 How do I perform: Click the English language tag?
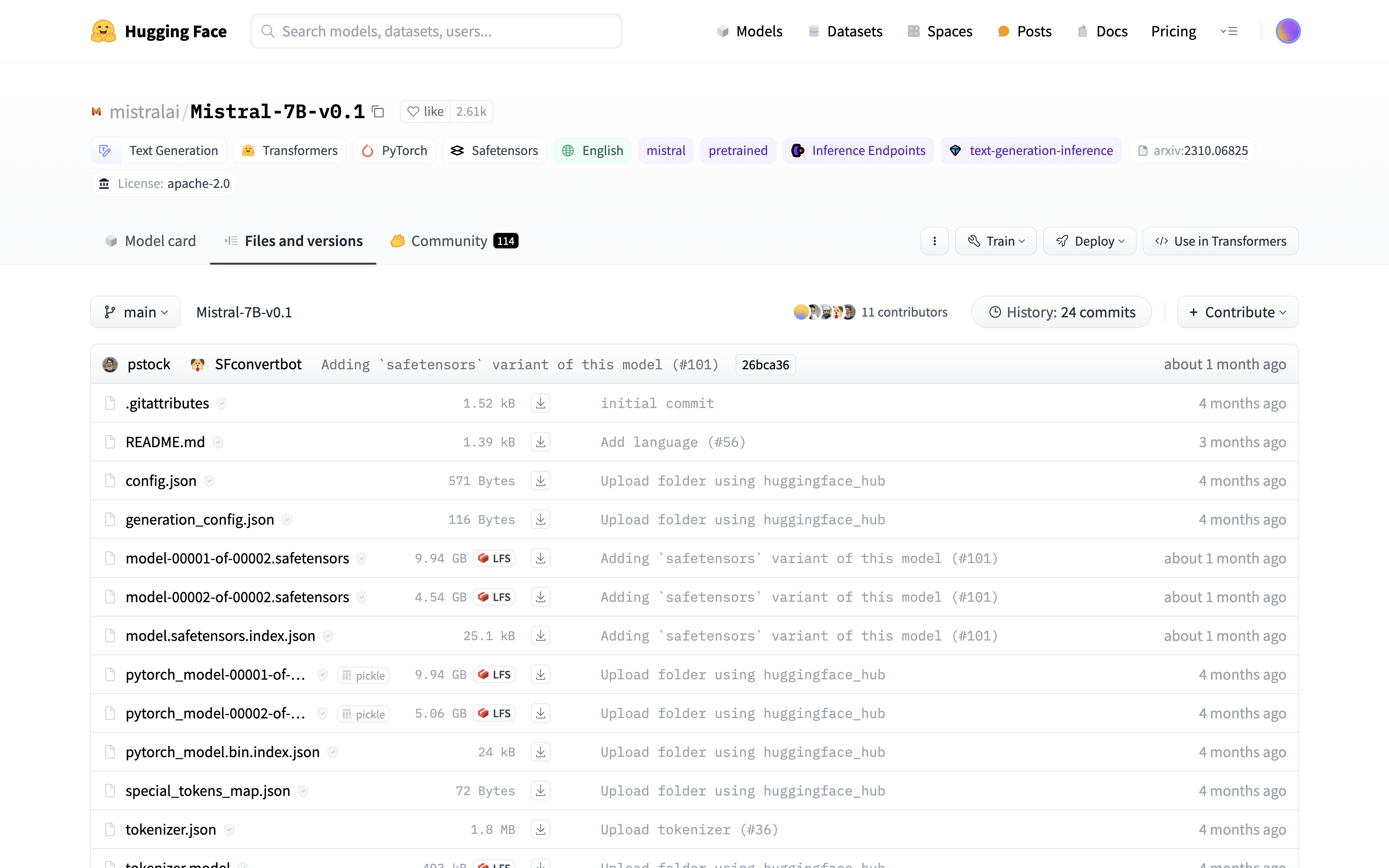[x=592, y=150]
